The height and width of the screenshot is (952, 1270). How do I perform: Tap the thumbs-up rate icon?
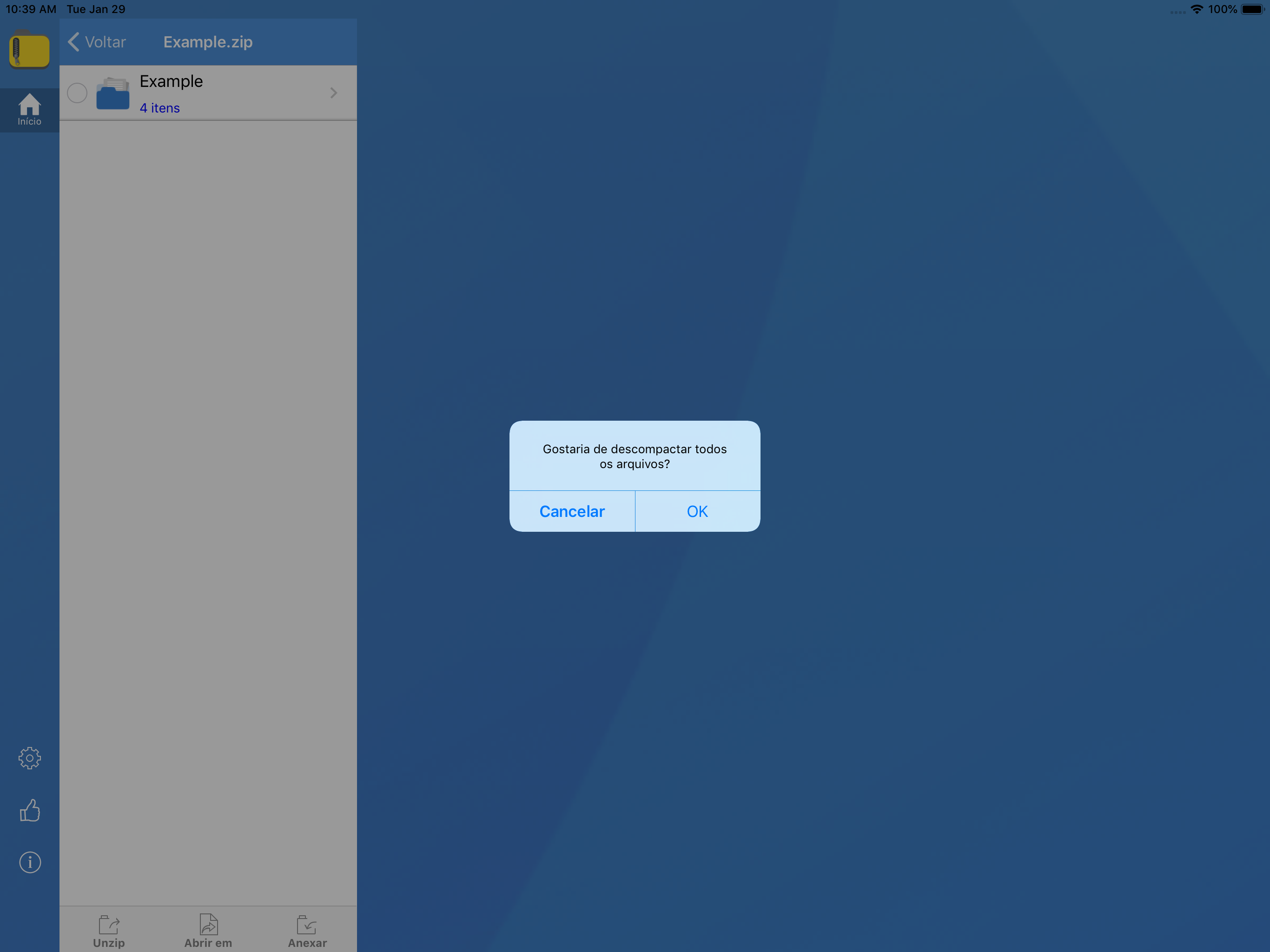pos(29,810)
